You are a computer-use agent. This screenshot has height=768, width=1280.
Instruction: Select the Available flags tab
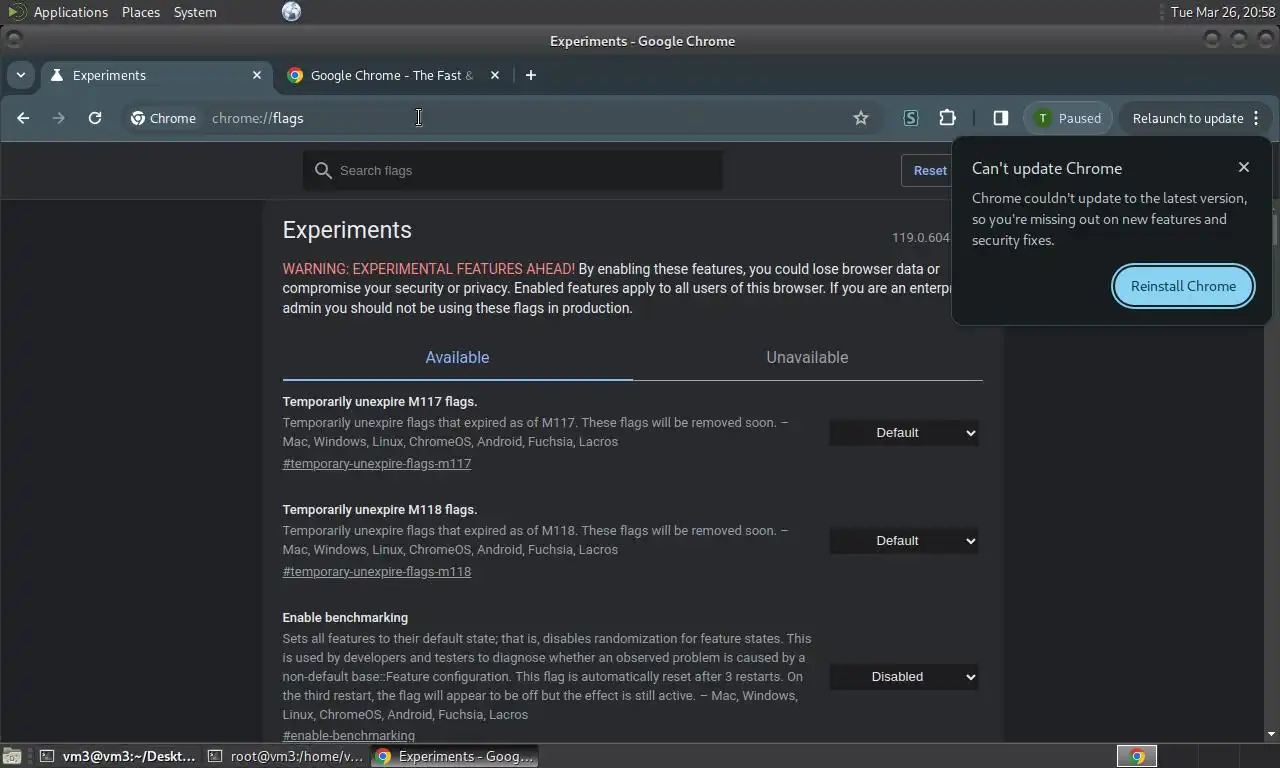[457, 357]
